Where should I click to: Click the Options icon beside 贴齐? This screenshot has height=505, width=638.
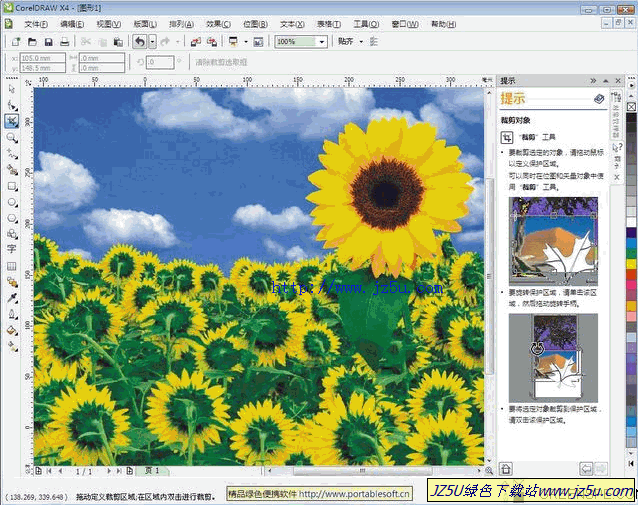(374, 42)
